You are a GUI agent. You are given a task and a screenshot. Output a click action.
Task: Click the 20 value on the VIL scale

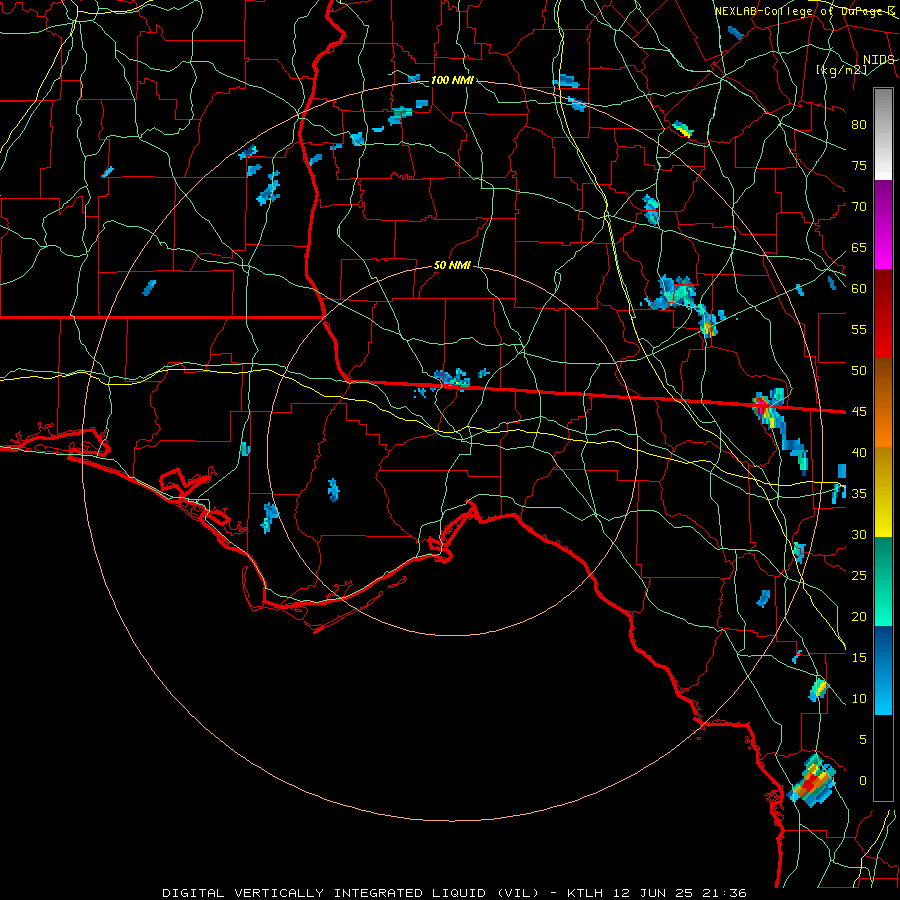pyautogui.click(x=859, y=616)
